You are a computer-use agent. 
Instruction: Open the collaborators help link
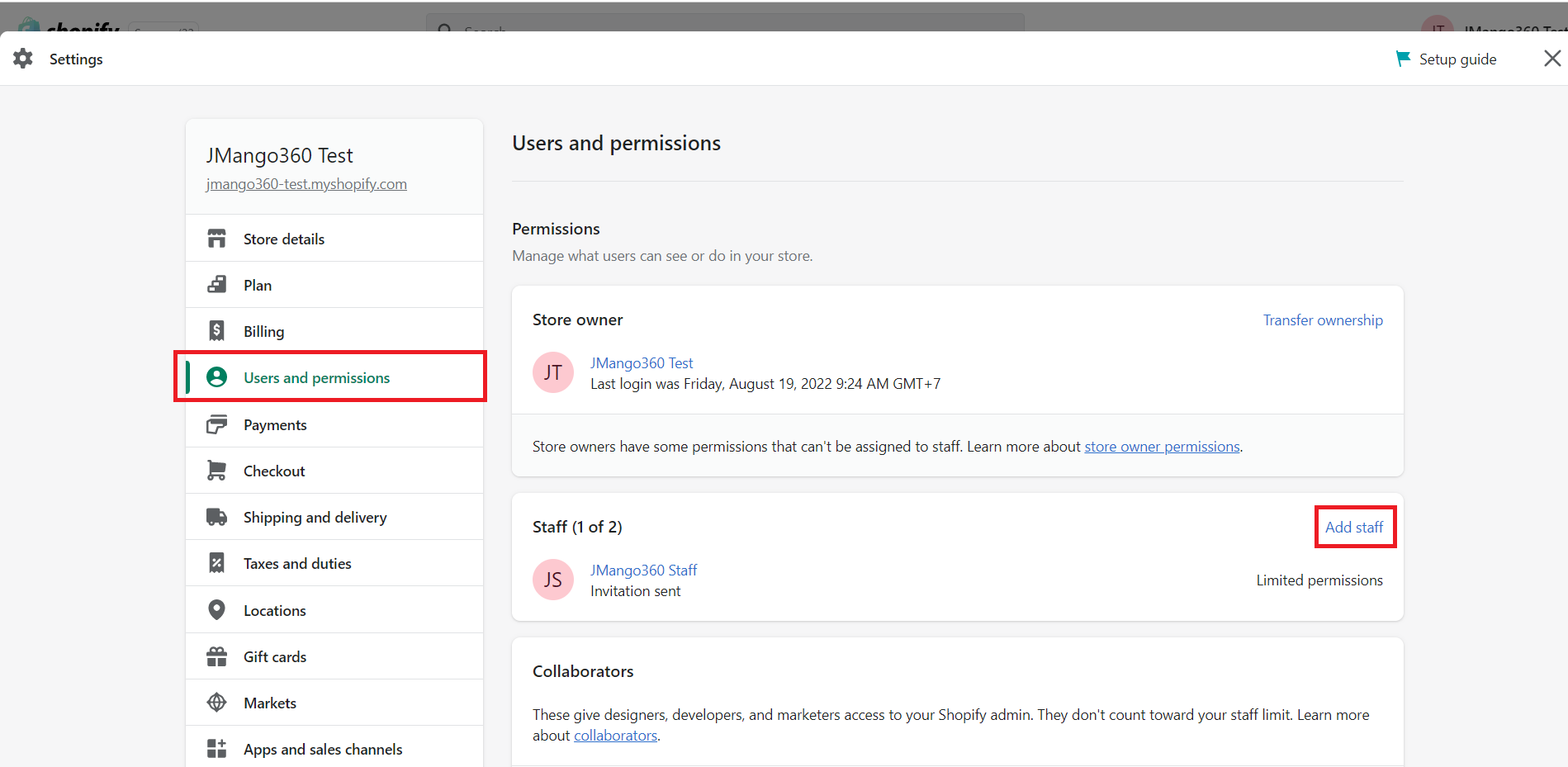click(x=615, y=736)
